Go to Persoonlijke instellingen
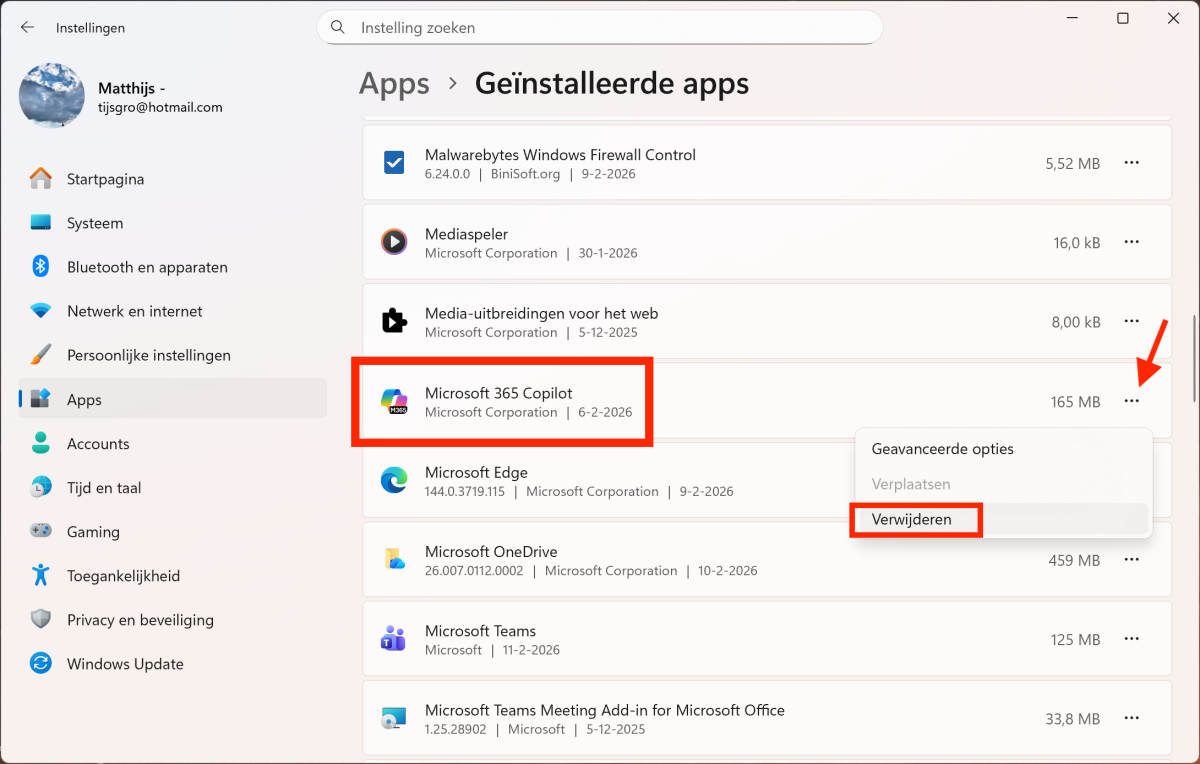 click(x=148, y=355)
